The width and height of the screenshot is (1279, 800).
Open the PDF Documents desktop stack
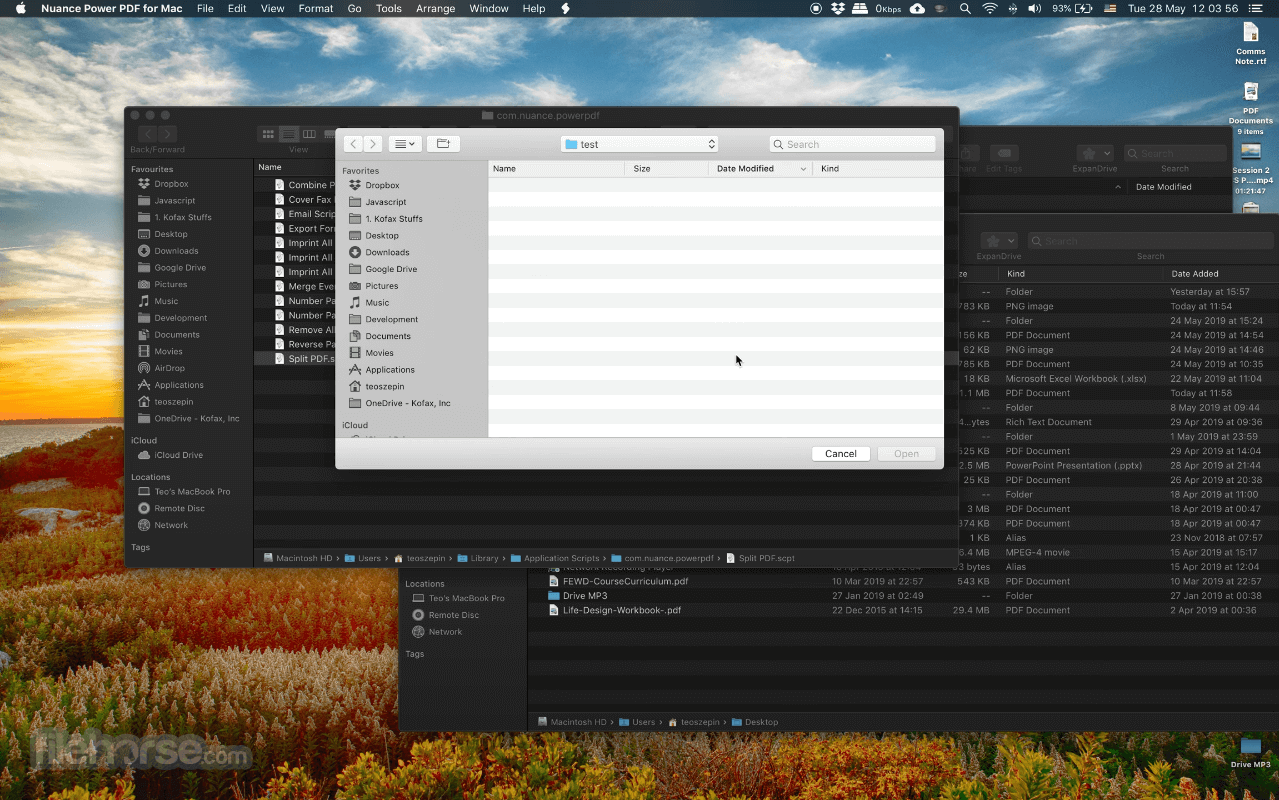click(x=1250, y=108)
